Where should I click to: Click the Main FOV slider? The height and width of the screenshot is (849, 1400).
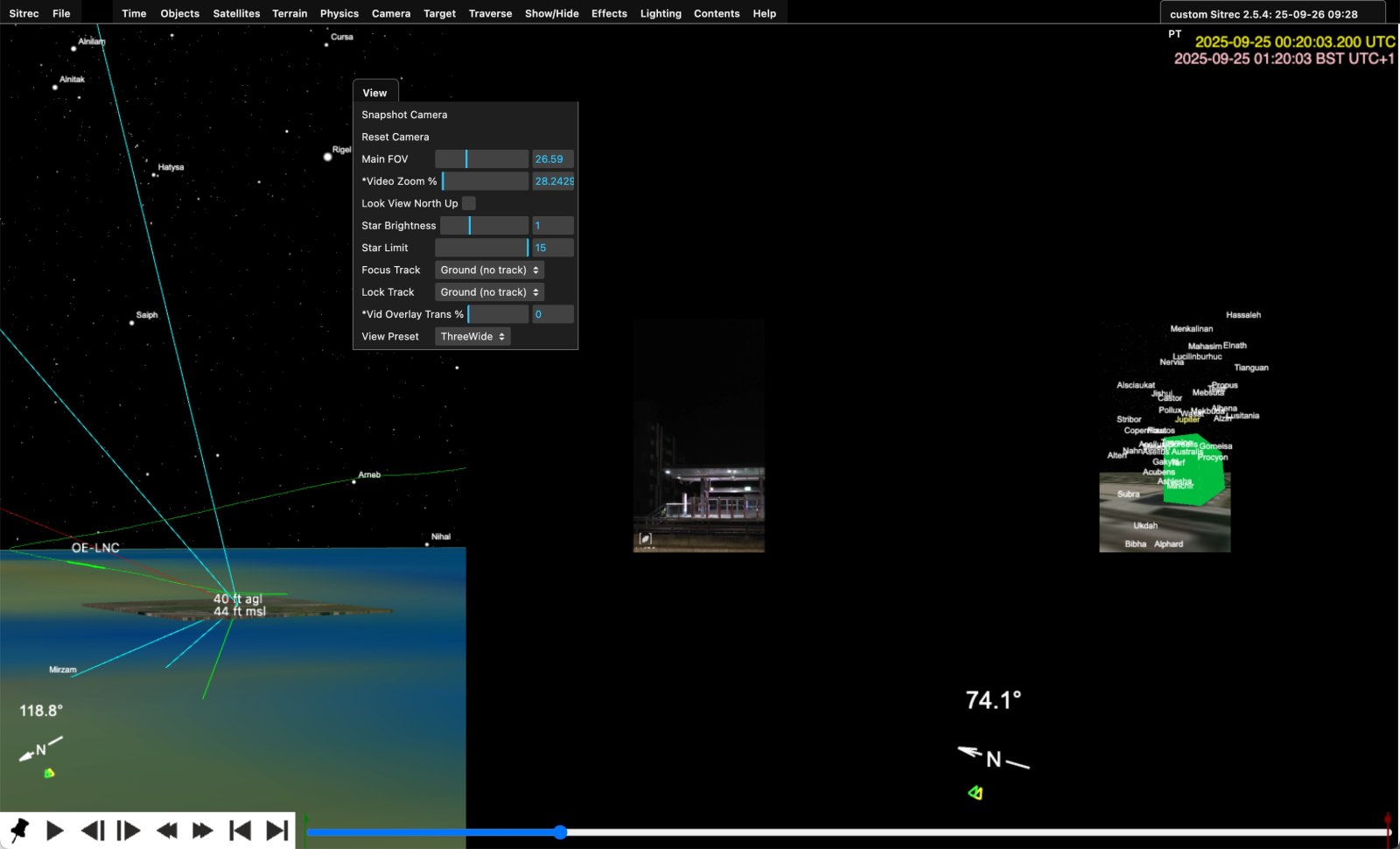[481, 159]
